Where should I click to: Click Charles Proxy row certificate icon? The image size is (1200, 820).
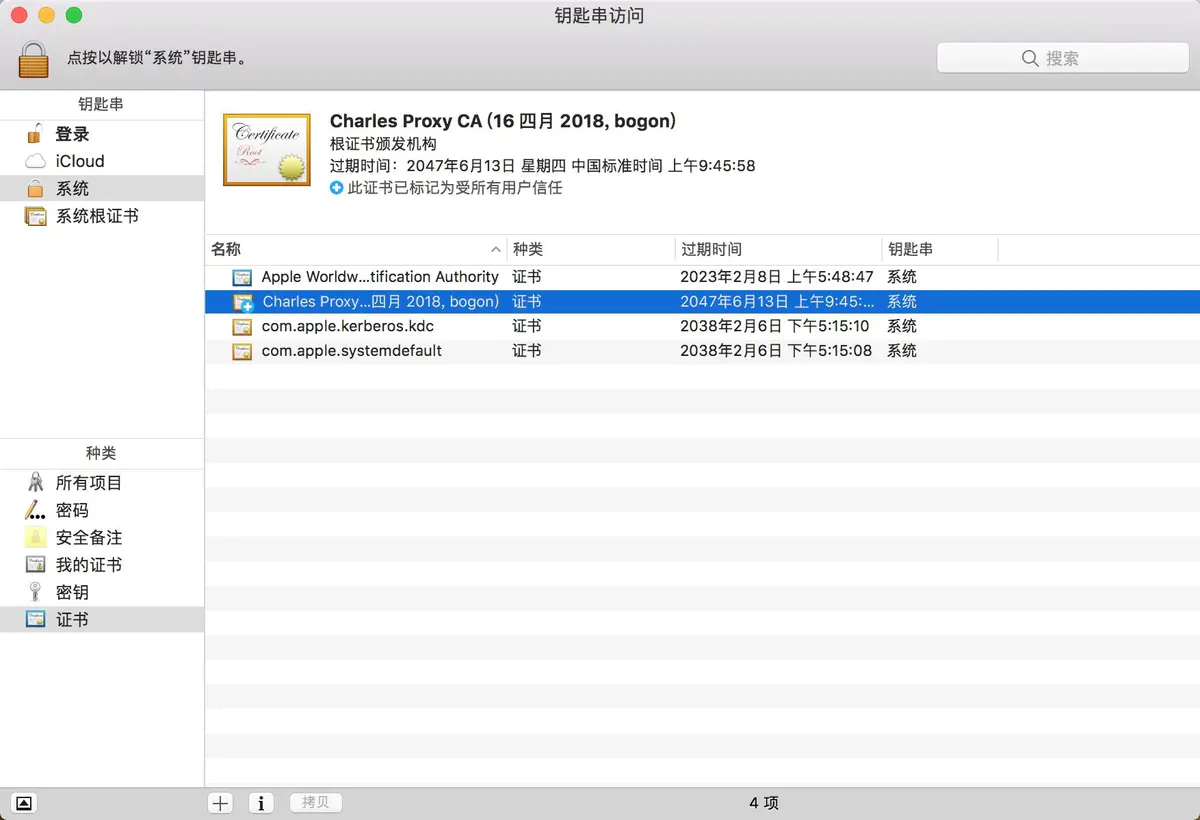[x=242, y=302]
